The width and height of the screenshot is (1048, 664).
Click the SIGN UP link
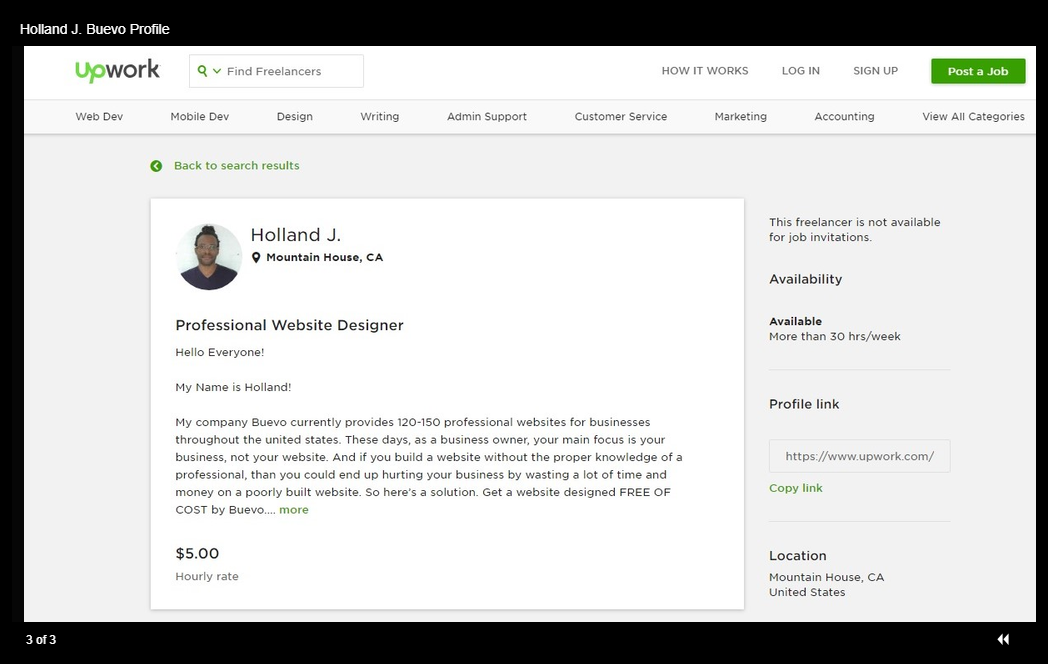click(x=875, y=71)
